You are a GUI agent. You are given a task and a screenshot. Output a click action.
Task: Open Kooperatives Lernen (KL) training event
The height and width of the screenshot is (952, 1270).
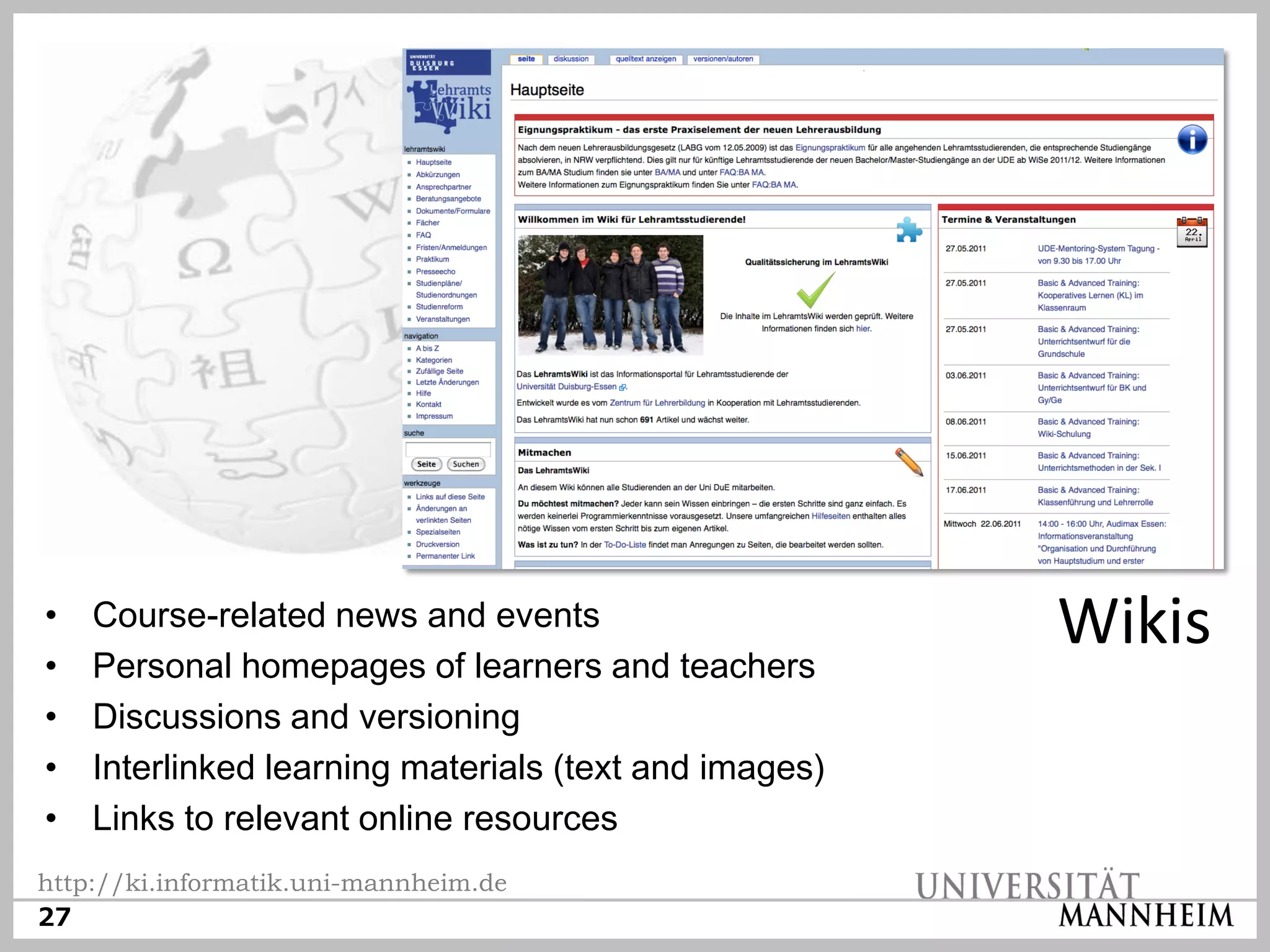(1090, 296)
